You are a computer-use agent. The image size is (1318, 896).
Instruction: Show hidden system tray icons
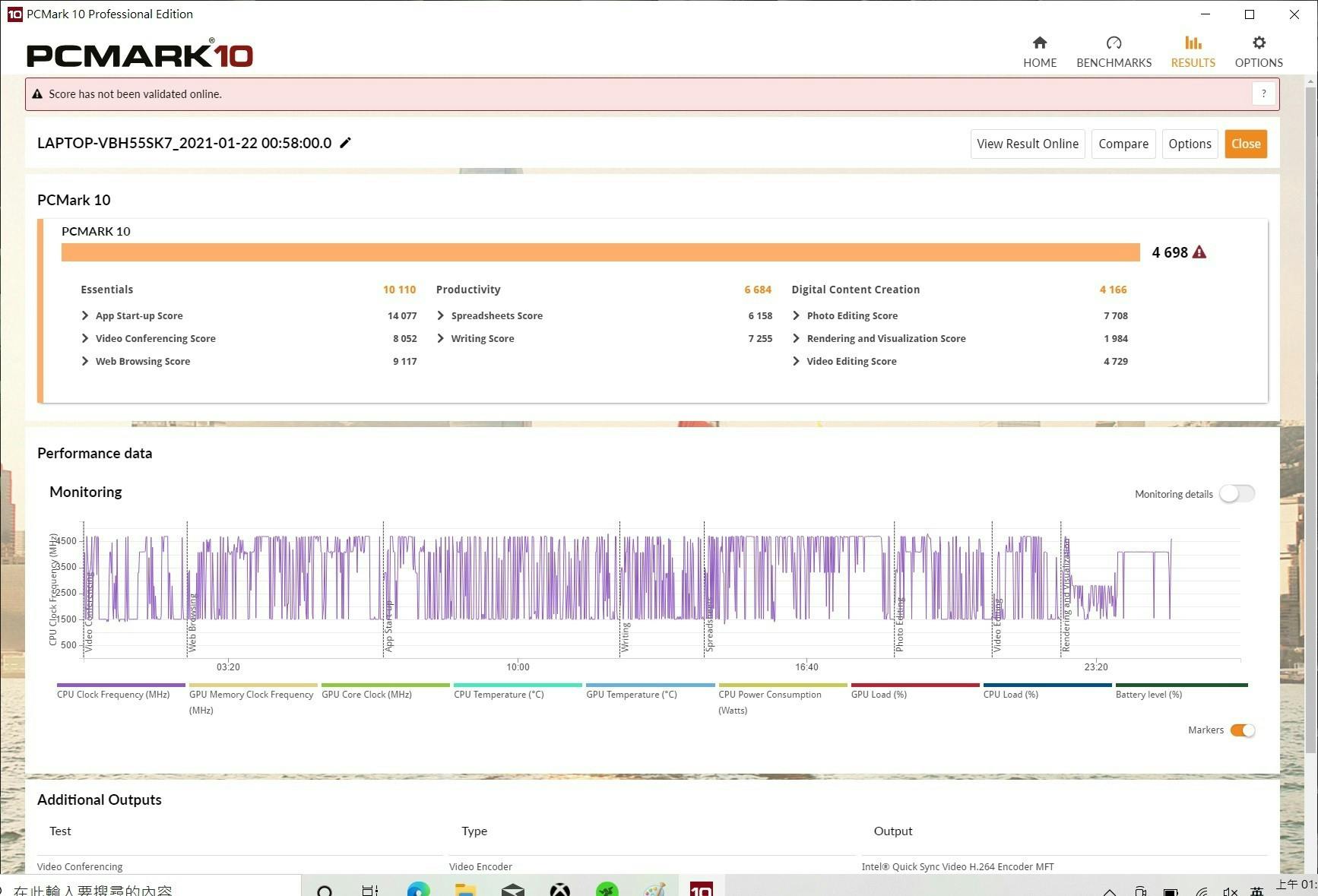click(x=1110, y=891)
